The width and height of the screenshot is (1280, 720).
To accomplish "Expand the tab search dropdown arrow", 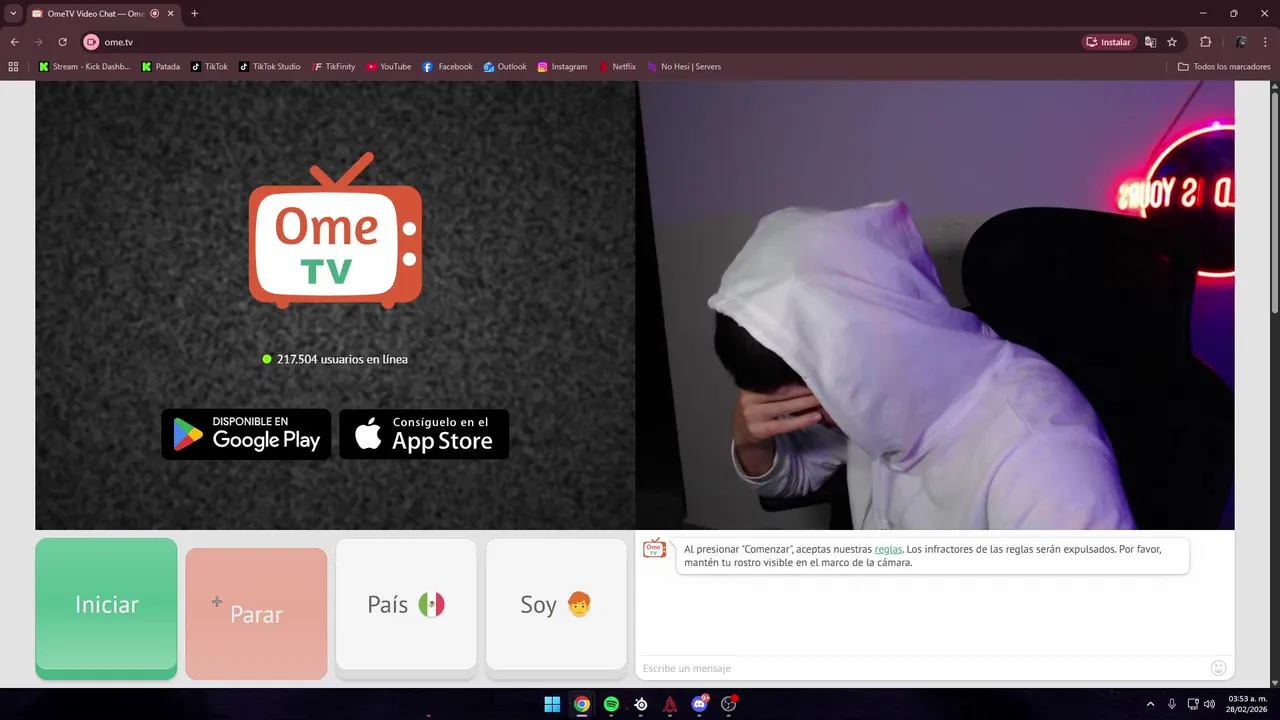I will click(x=13, y=13).
